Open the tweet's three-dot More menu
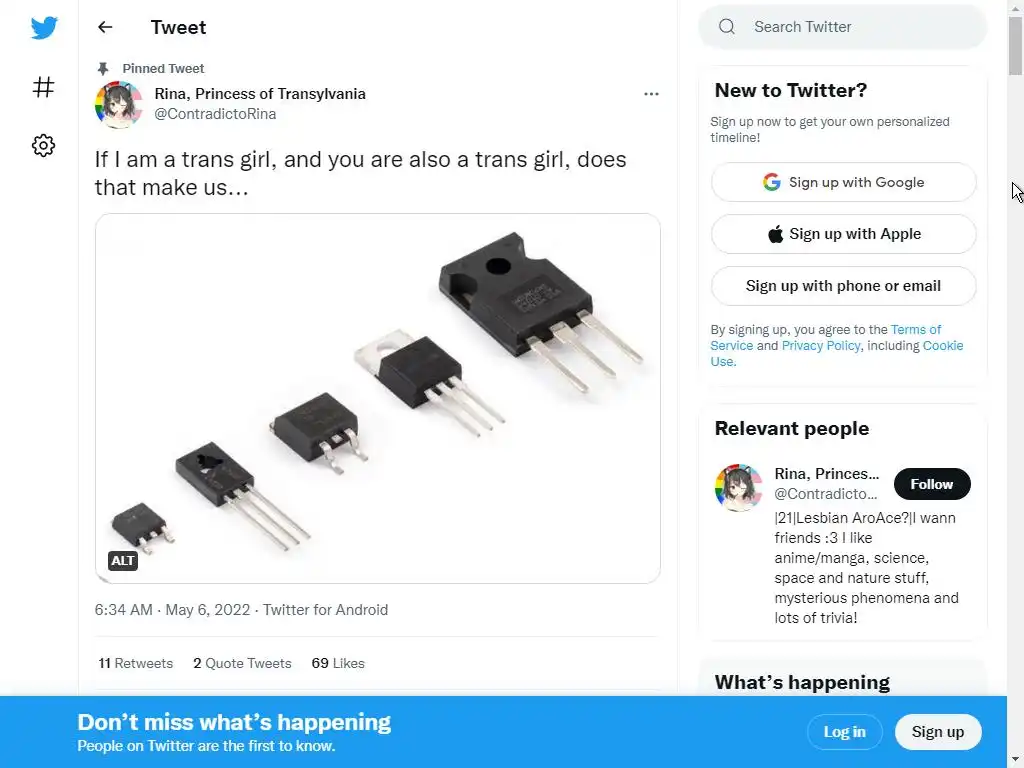 coord(651,94)
